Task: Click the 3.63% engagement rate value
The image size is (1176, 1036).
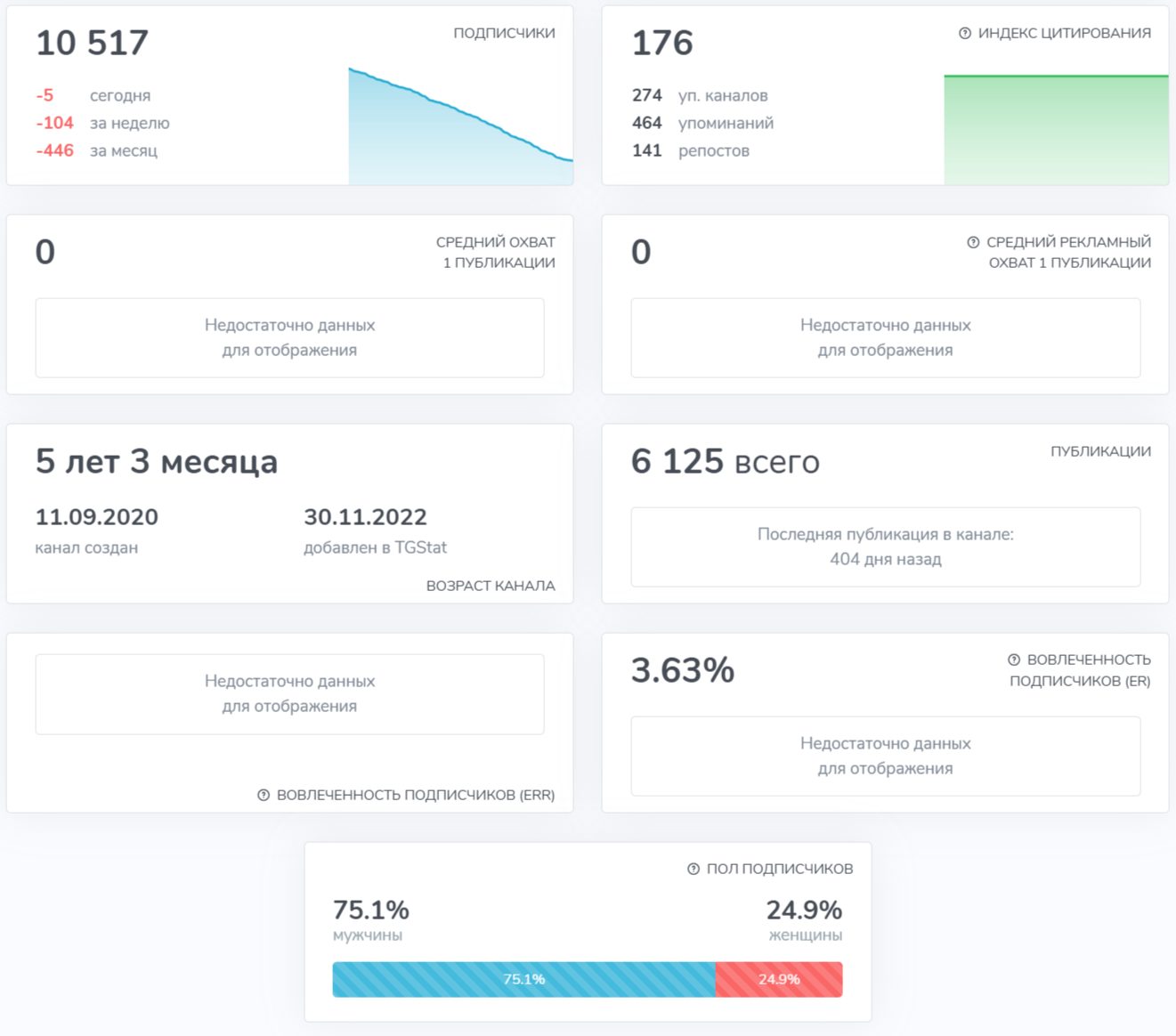Action: pos(683,670)
